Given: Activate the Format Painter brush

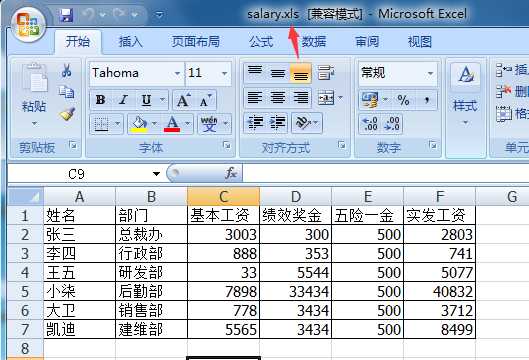Looking at the screenshot, I should 67,114.
